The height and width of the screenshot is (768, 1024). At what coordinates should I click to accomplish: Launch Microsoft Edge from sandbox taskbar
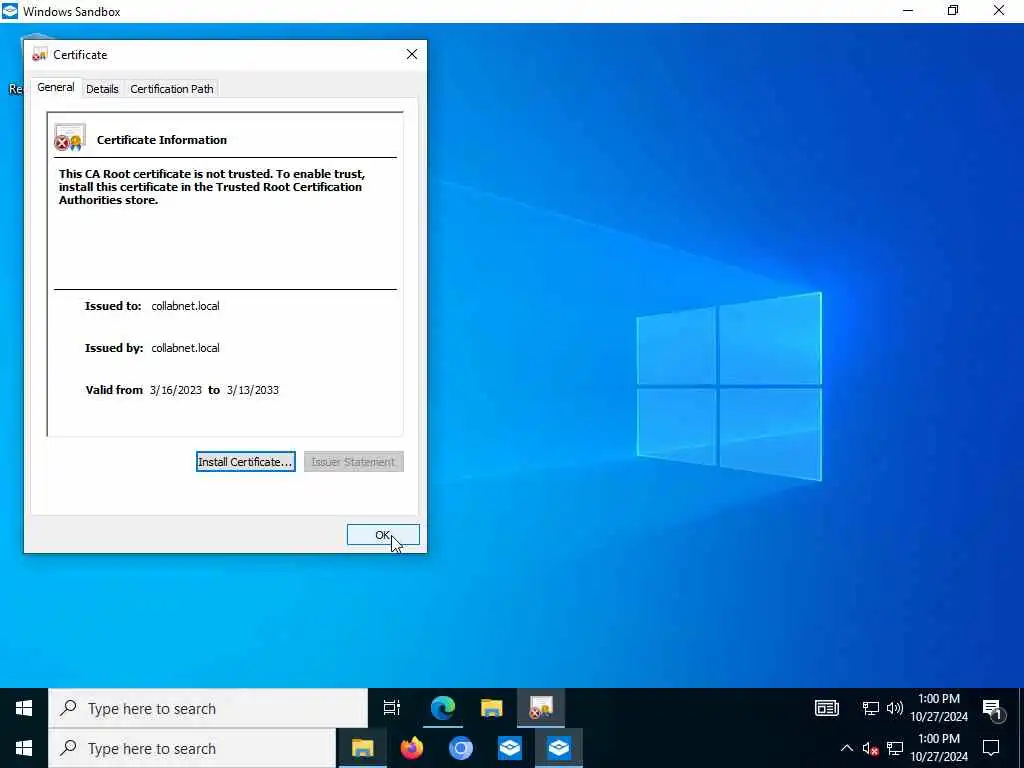pos(443,708)
